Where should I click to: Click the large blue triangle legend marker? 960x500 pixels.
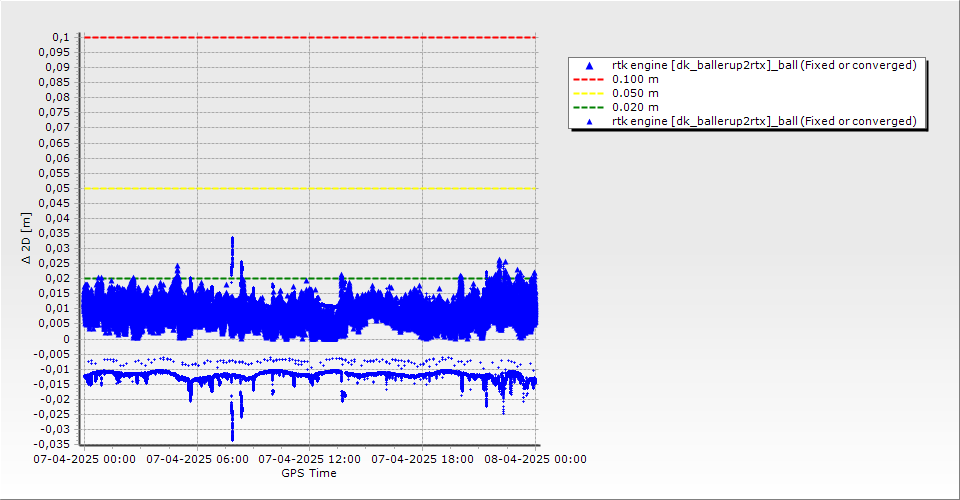tap(590, 65)
